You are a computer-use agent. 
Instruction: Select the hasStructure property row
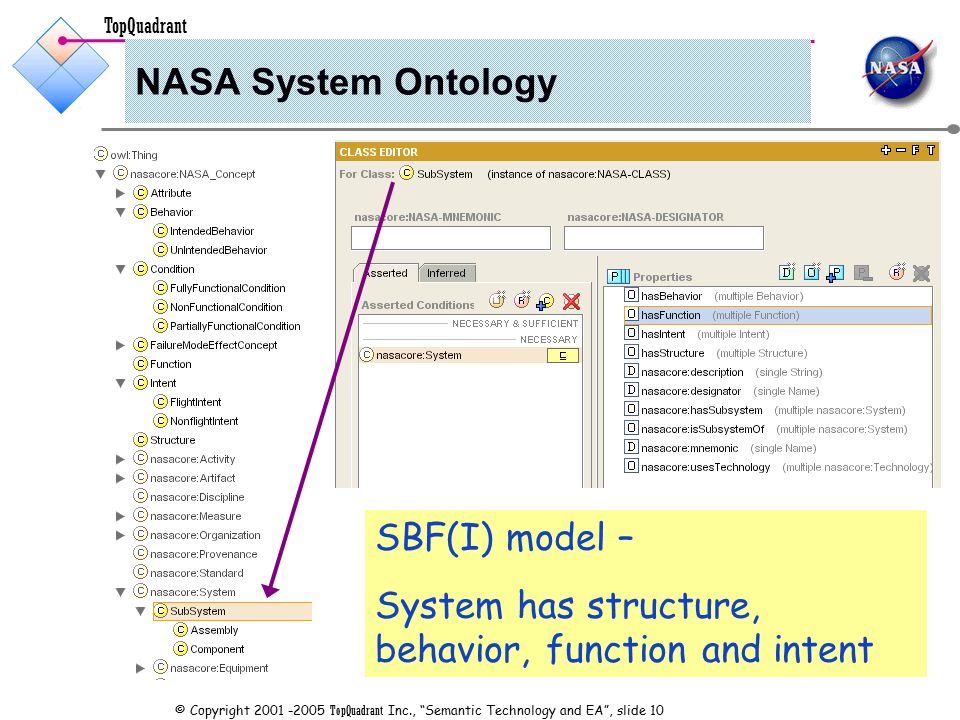(x=778, y=353)
